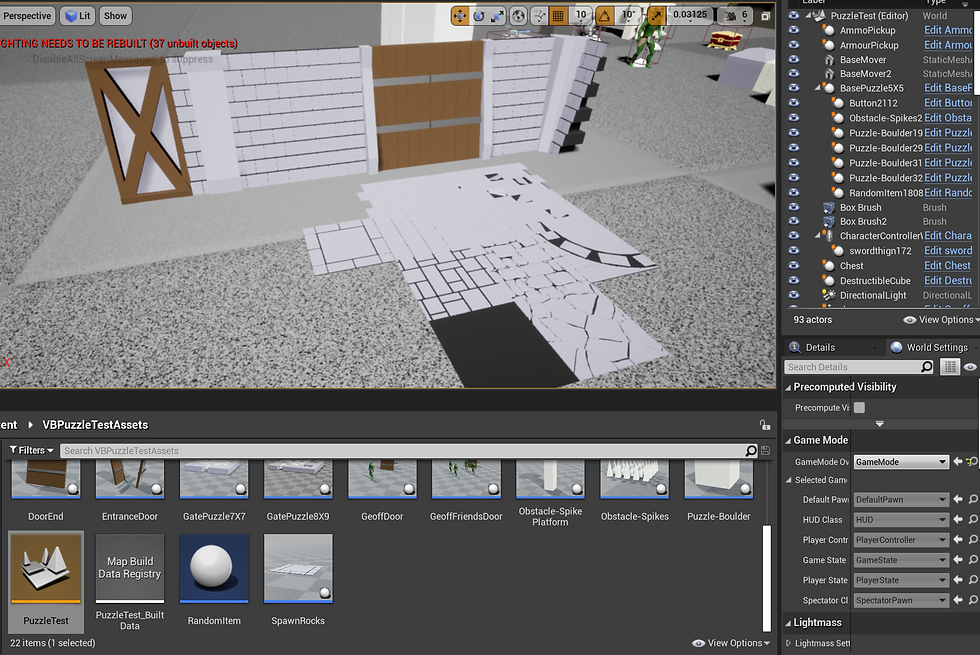
Task: Toggle visibility of Box Brush actor
Action: (794, 207)
